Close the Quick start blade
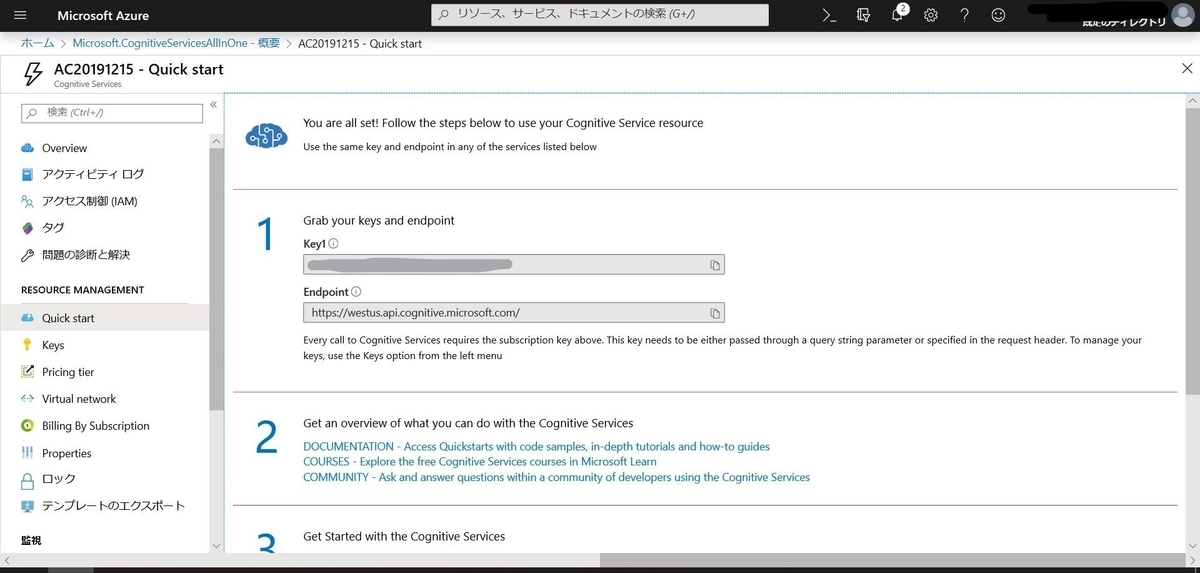The image size is (1200, 573). [x=1187, y=69]
